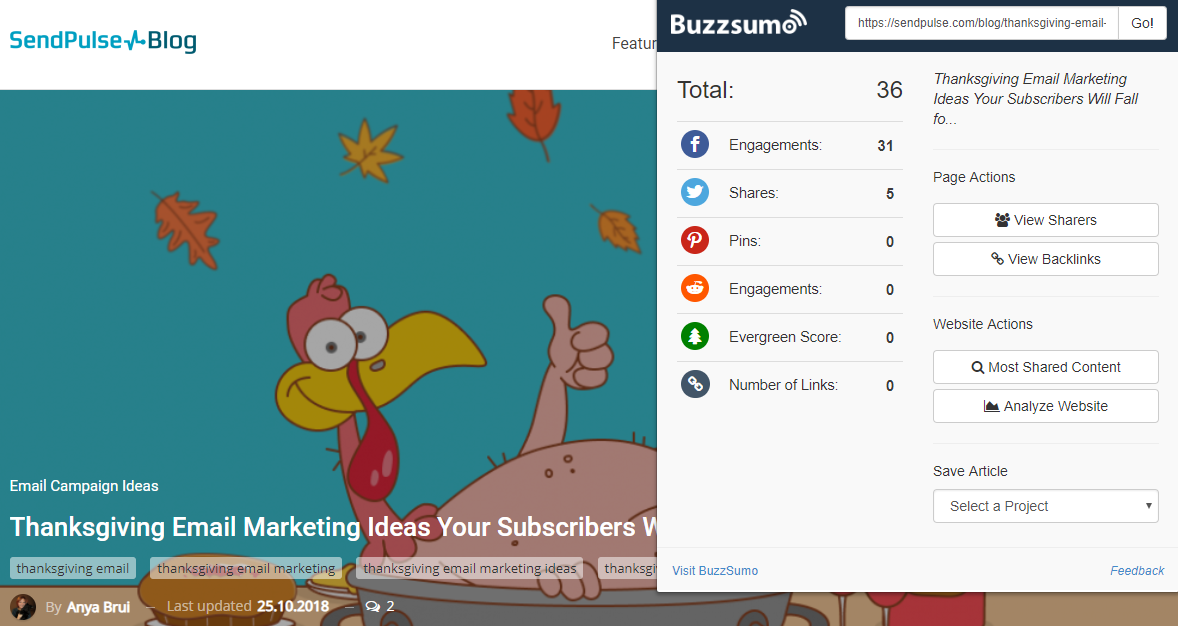
Task: Open View Backlinks
Action: click(x=1045, y=259)
